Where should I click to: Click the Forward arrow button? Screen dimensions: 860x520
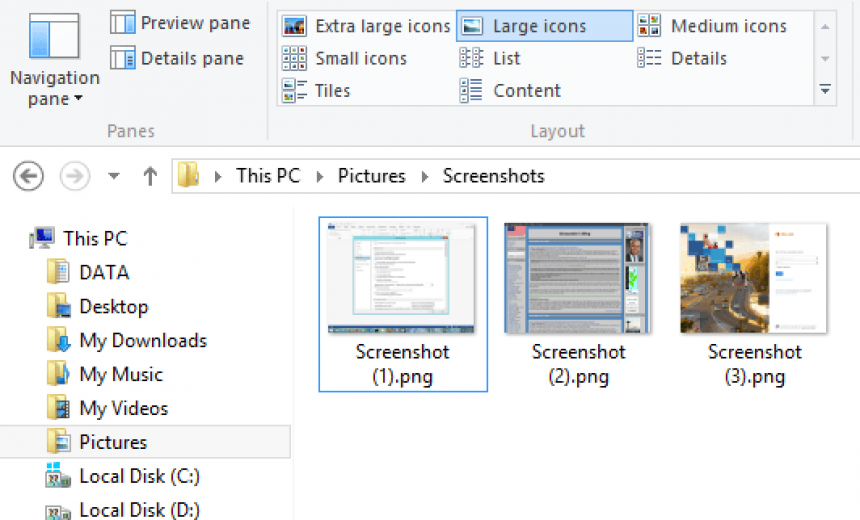pyautogui.click(x=75, y=176)
